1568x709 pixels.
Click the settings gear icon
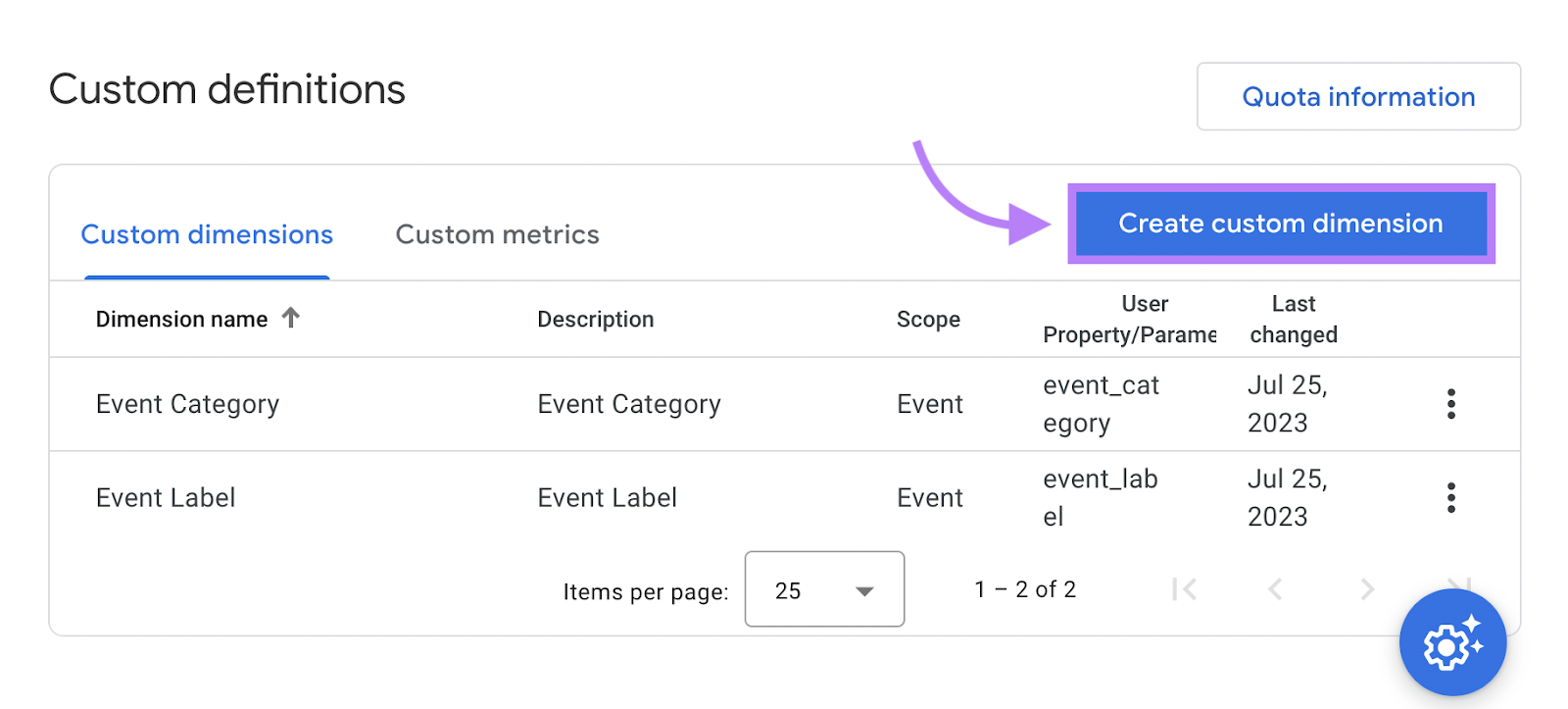coord(1453,642)
